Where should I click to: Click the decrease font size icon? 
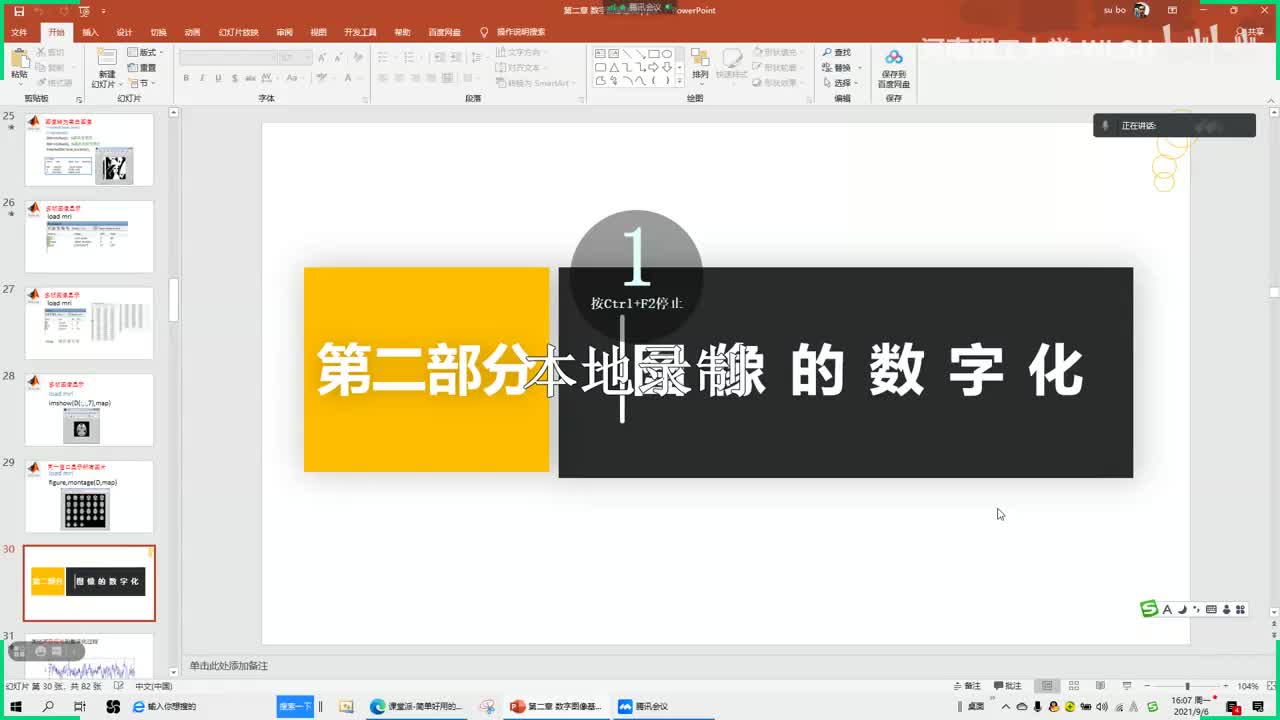click(x=337, y=58)
